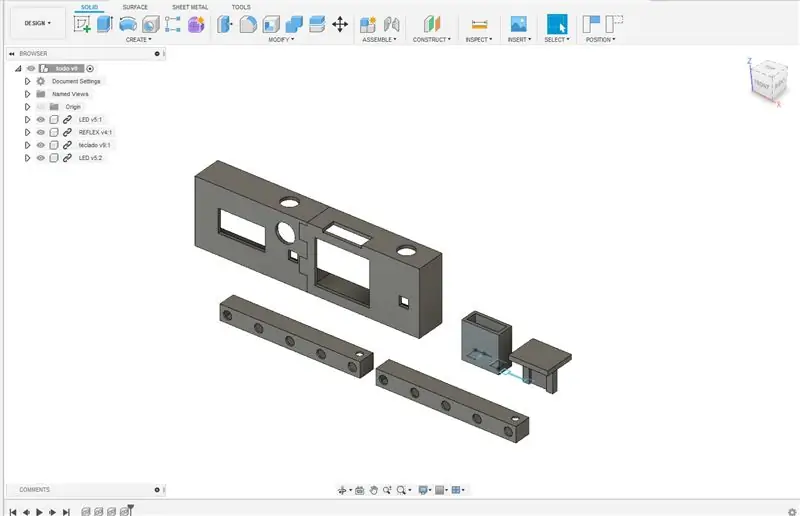This screenshot has height=516, width=800.
Task: Click the Measure ruler icon under Inspect
Action: 479,24
